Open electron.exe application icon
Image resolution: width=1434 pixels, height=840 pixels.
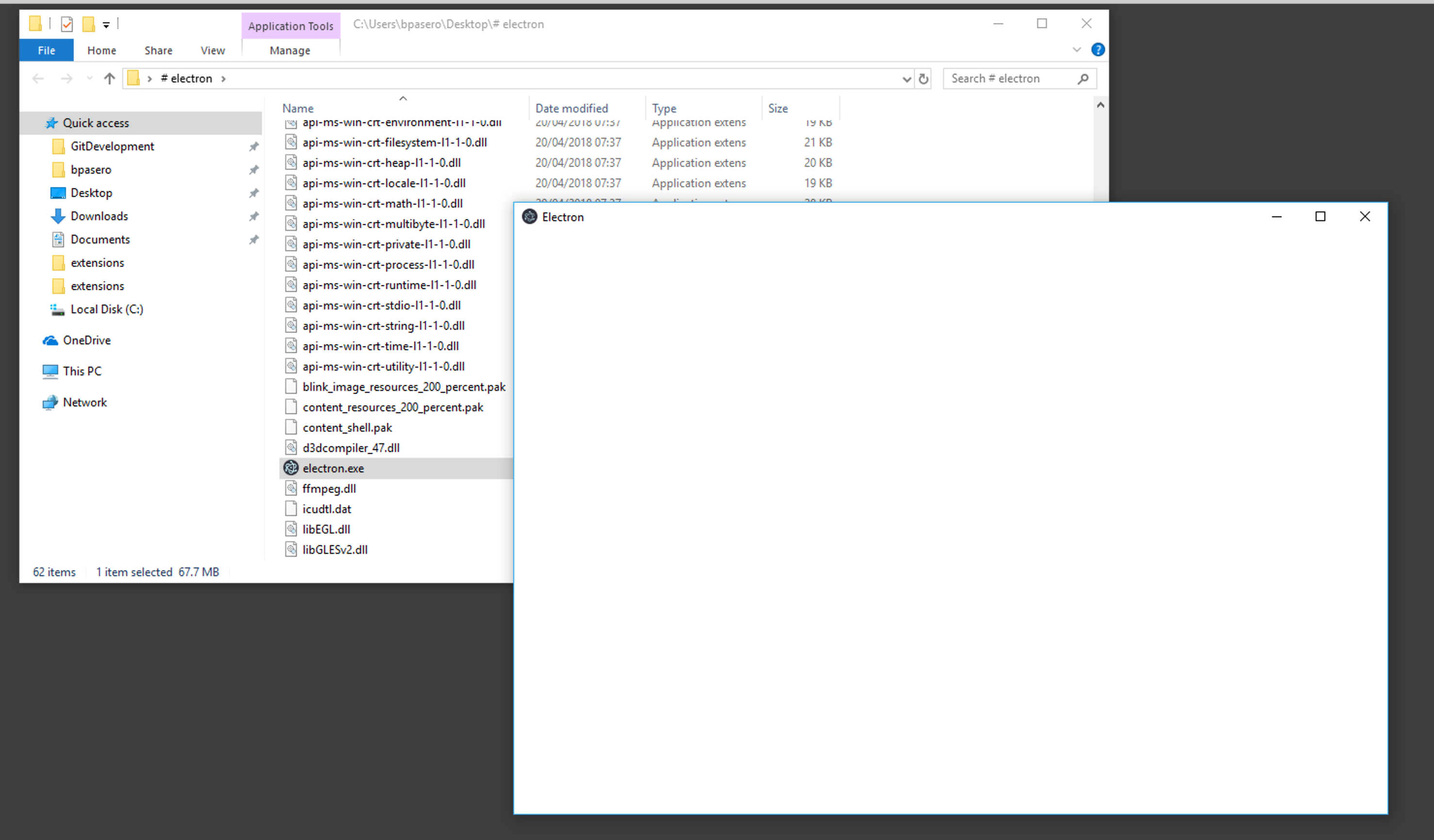pos(291,468)
